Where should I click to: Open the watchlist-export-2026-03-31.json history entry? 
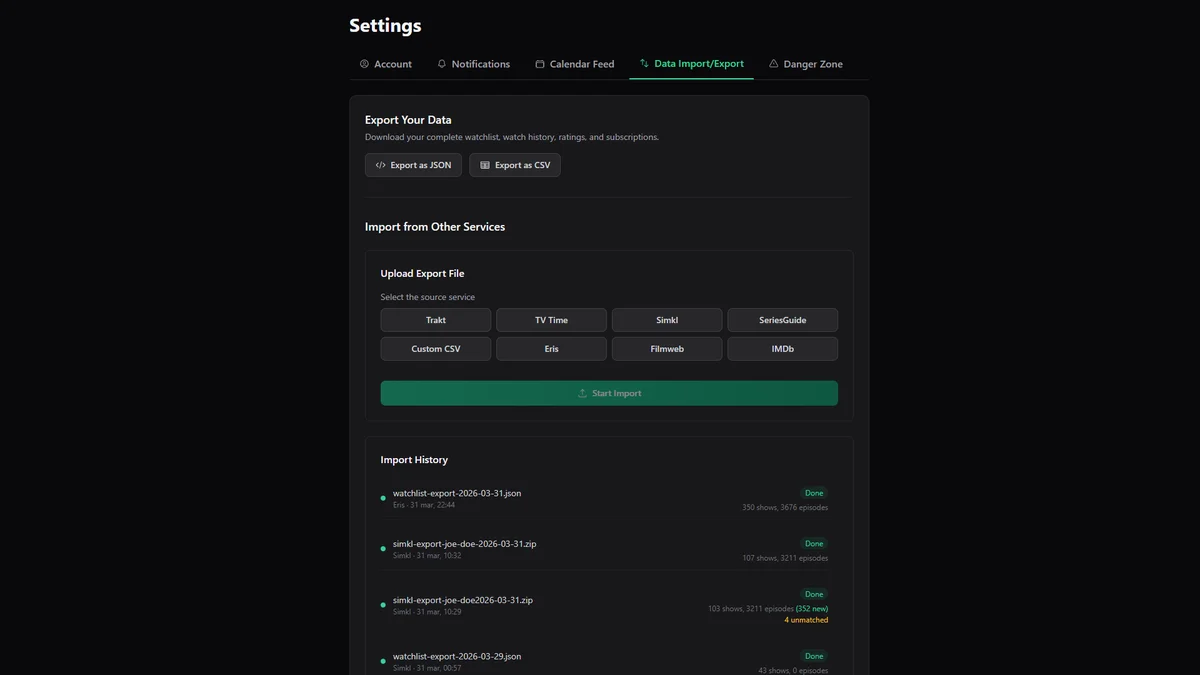456,493
